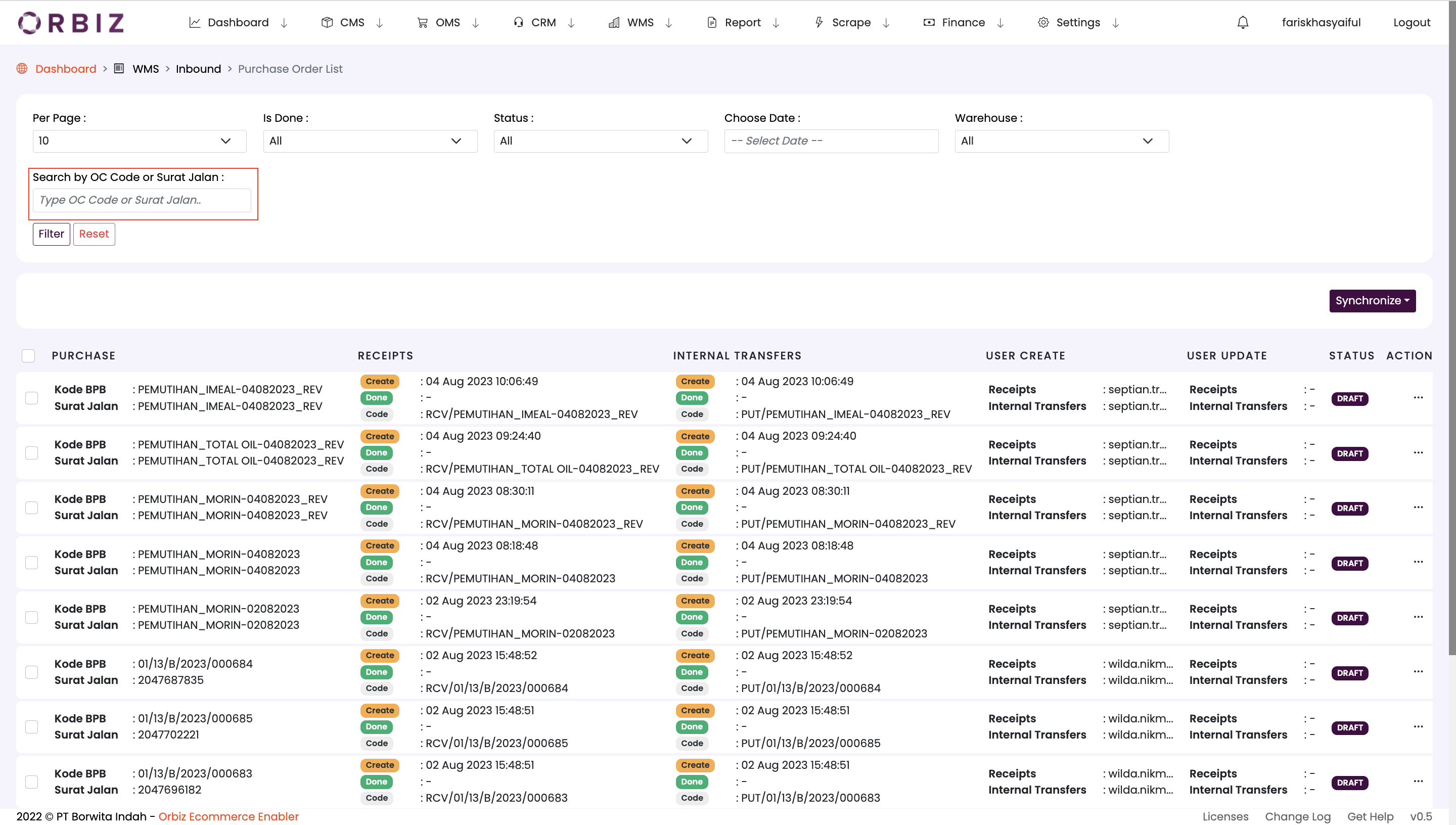Image resolution: width=1456 pixels, height=825 pixels.
Task: Click the Reset button
Action: pos(94,234)
